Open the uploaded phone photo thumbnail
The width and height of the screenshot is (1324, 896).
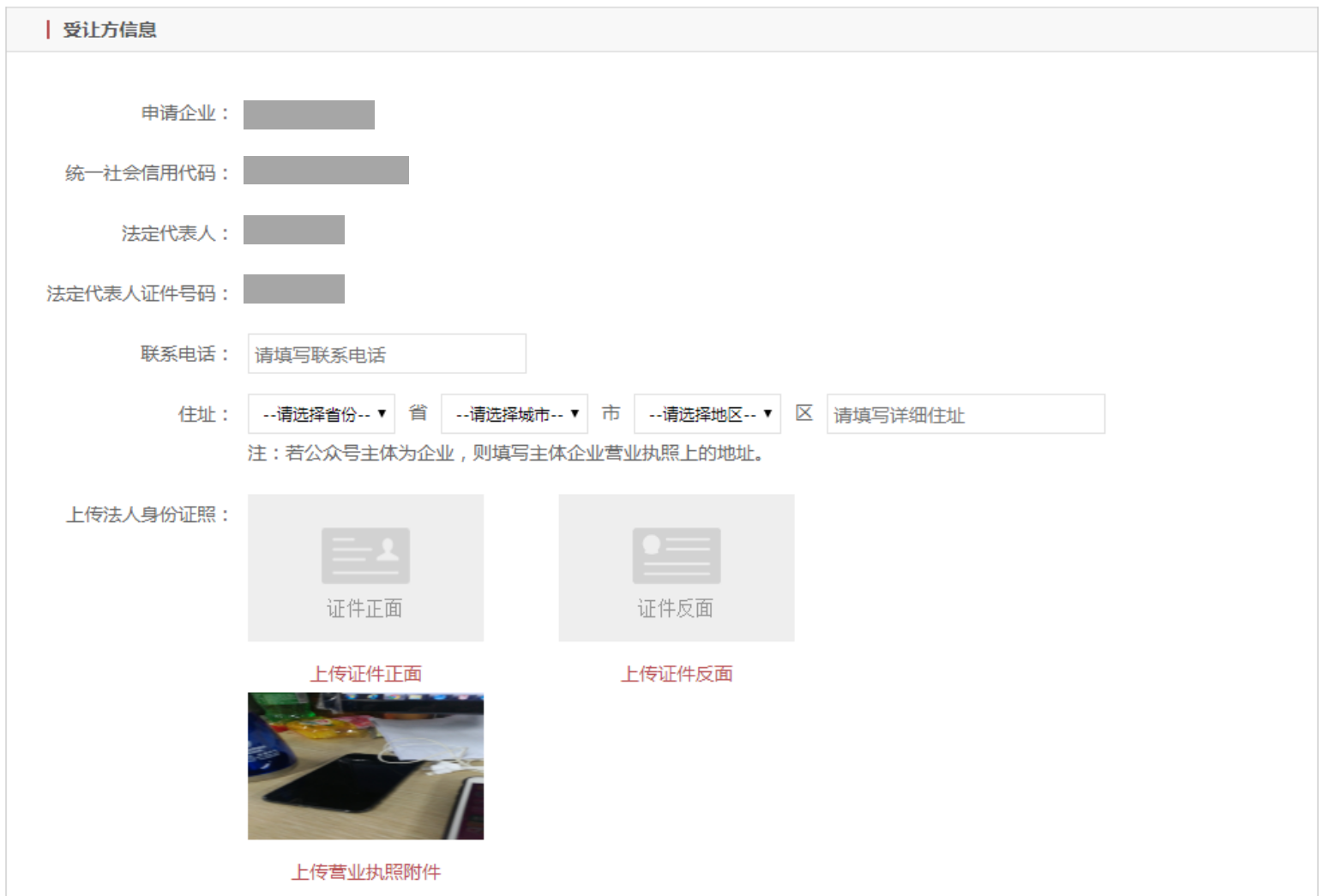[x=365, y=766]
